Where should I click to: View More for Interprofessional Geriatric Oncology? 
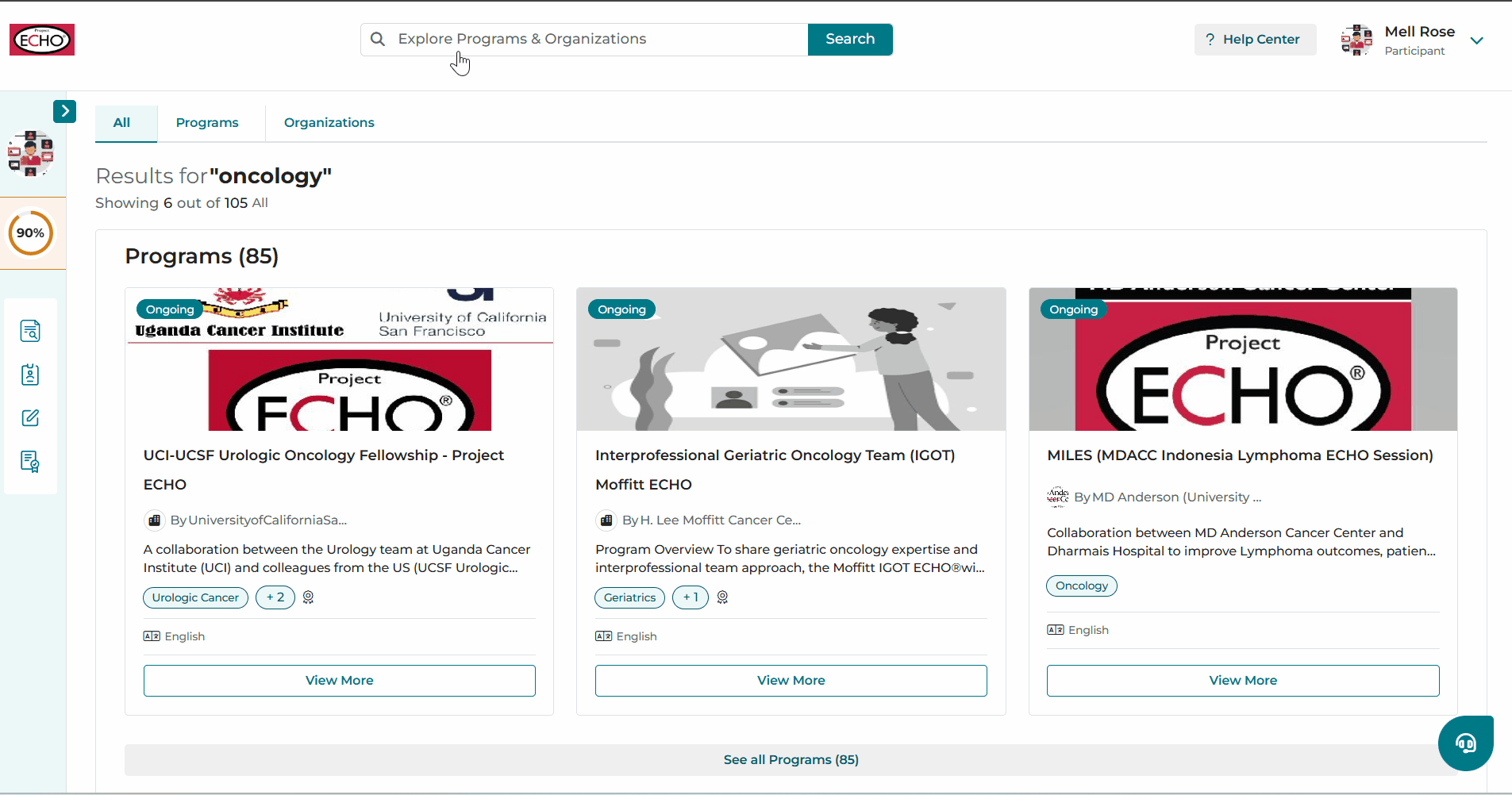click(791, 681)
